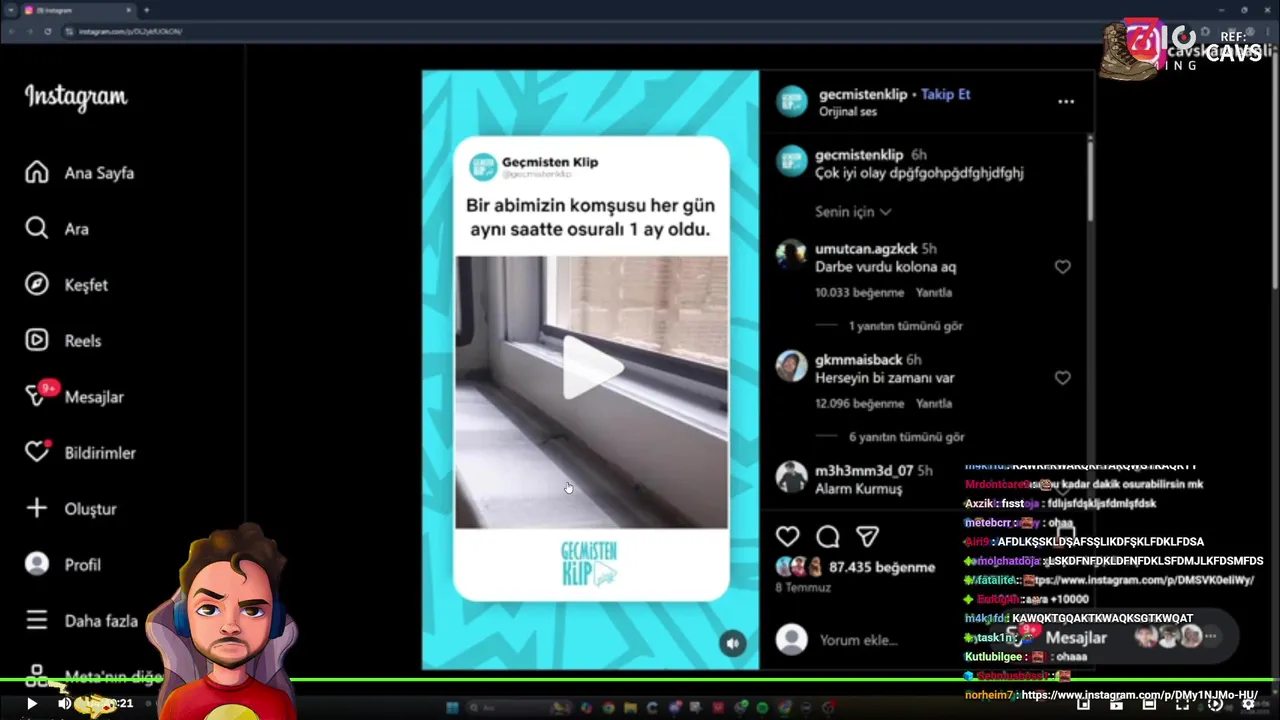Click gecmistenklip header avatar
Viewport: 1280px width, 720px height.
point(792,102)
